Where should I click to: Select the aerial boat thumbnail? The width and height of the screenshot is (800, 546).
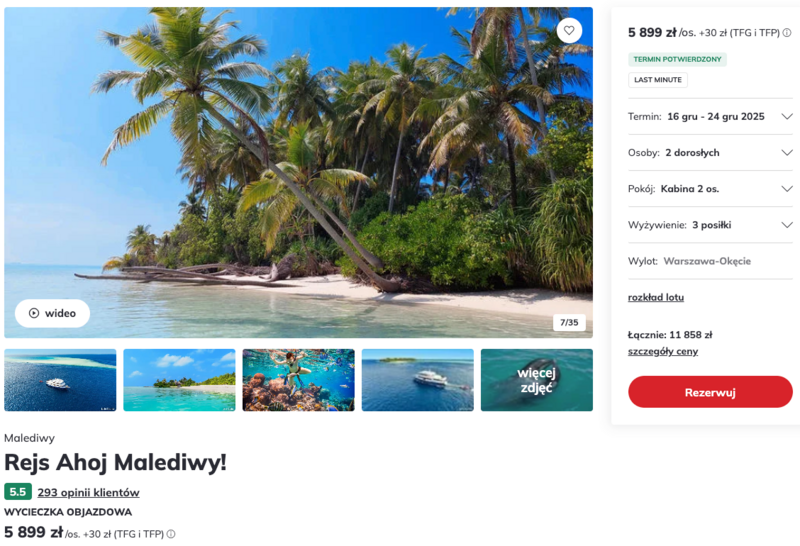pyautogui.click(x=417, y=380)
